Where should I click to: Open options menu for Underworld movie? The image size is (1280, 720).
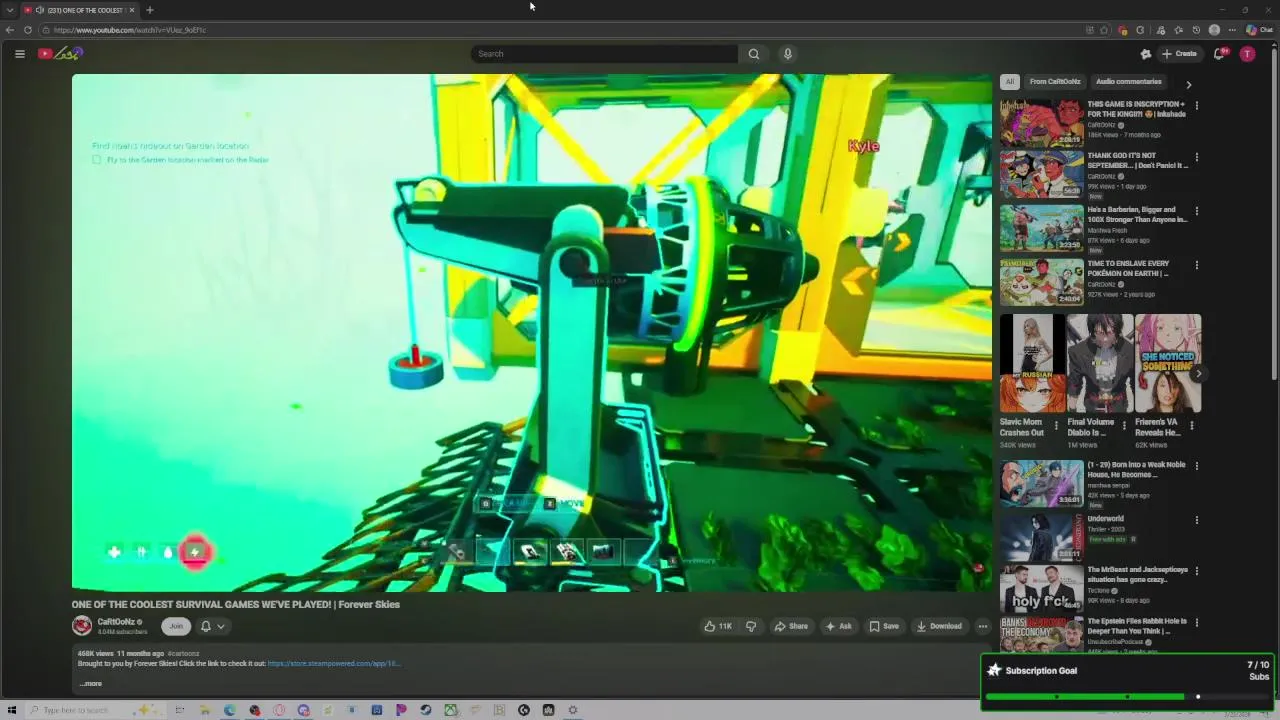[x=1196, y=520]
